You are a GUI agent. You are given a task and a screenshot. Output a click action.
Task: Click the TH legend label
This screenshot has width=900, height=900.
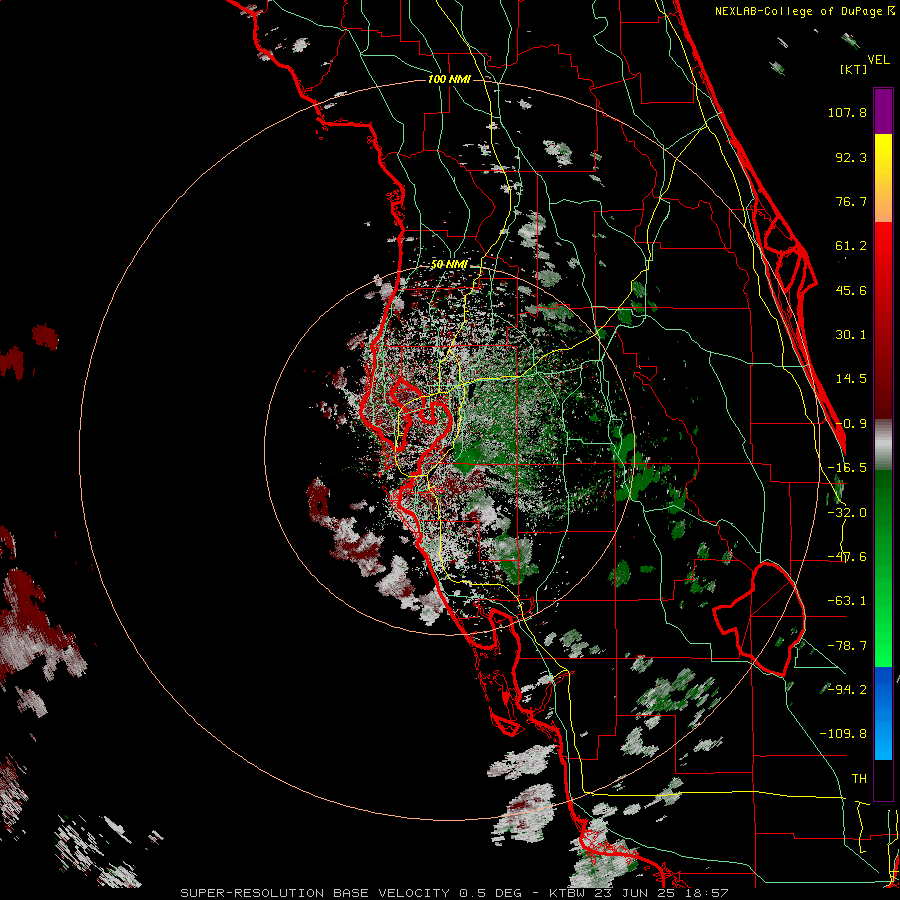(859, 779)
